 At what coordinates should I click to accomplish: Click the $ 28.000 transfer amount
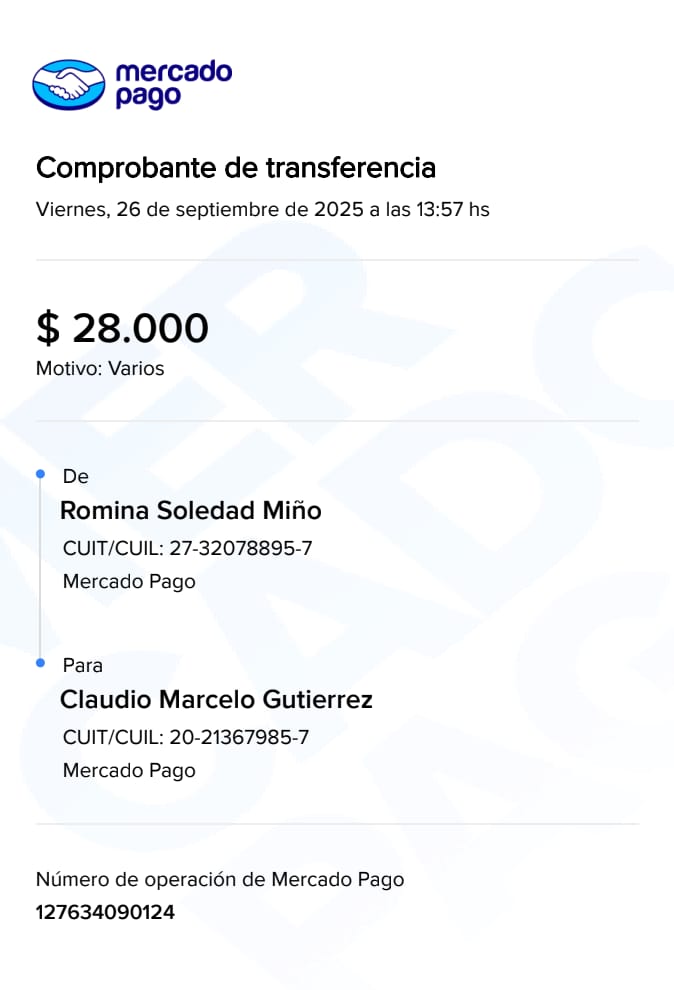click(122, 327)
